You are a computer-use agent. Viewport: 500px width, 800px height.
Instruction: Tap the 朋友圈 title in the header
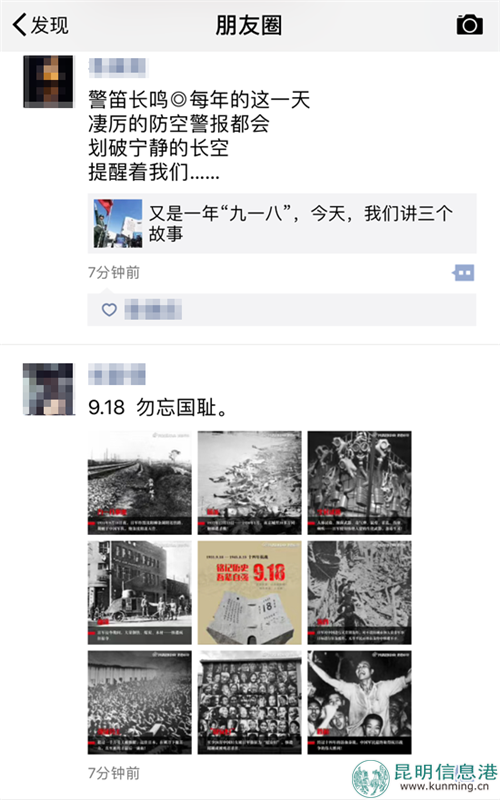click(x=248, y=25)
